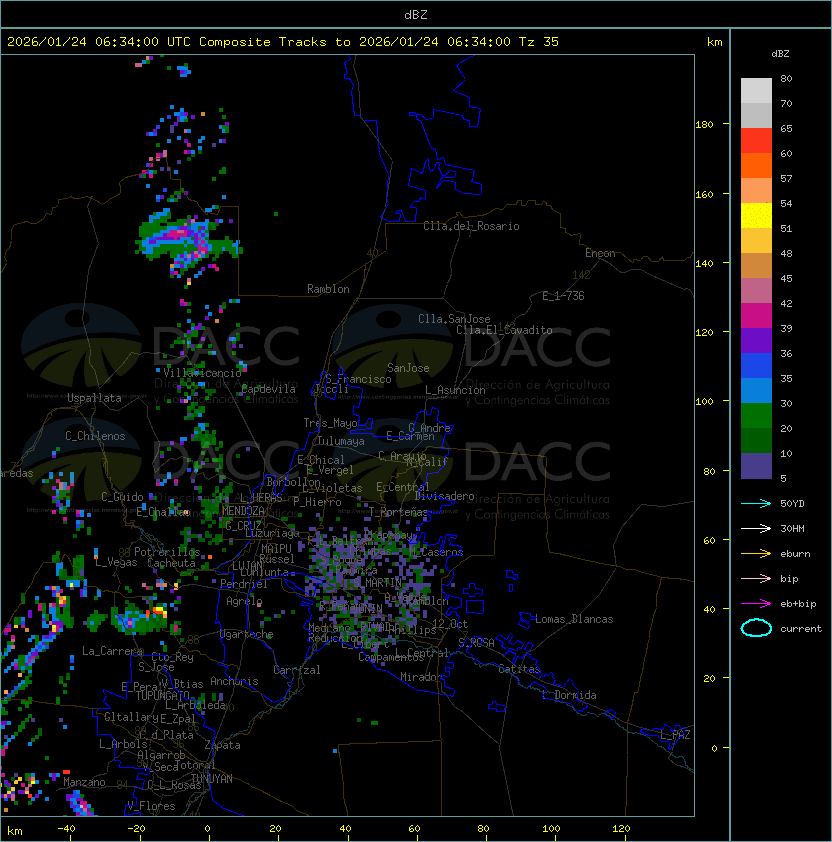Click the La_Carrera label
The height and width of the screenshot is (842, 832).
click(x=113, y=651)
